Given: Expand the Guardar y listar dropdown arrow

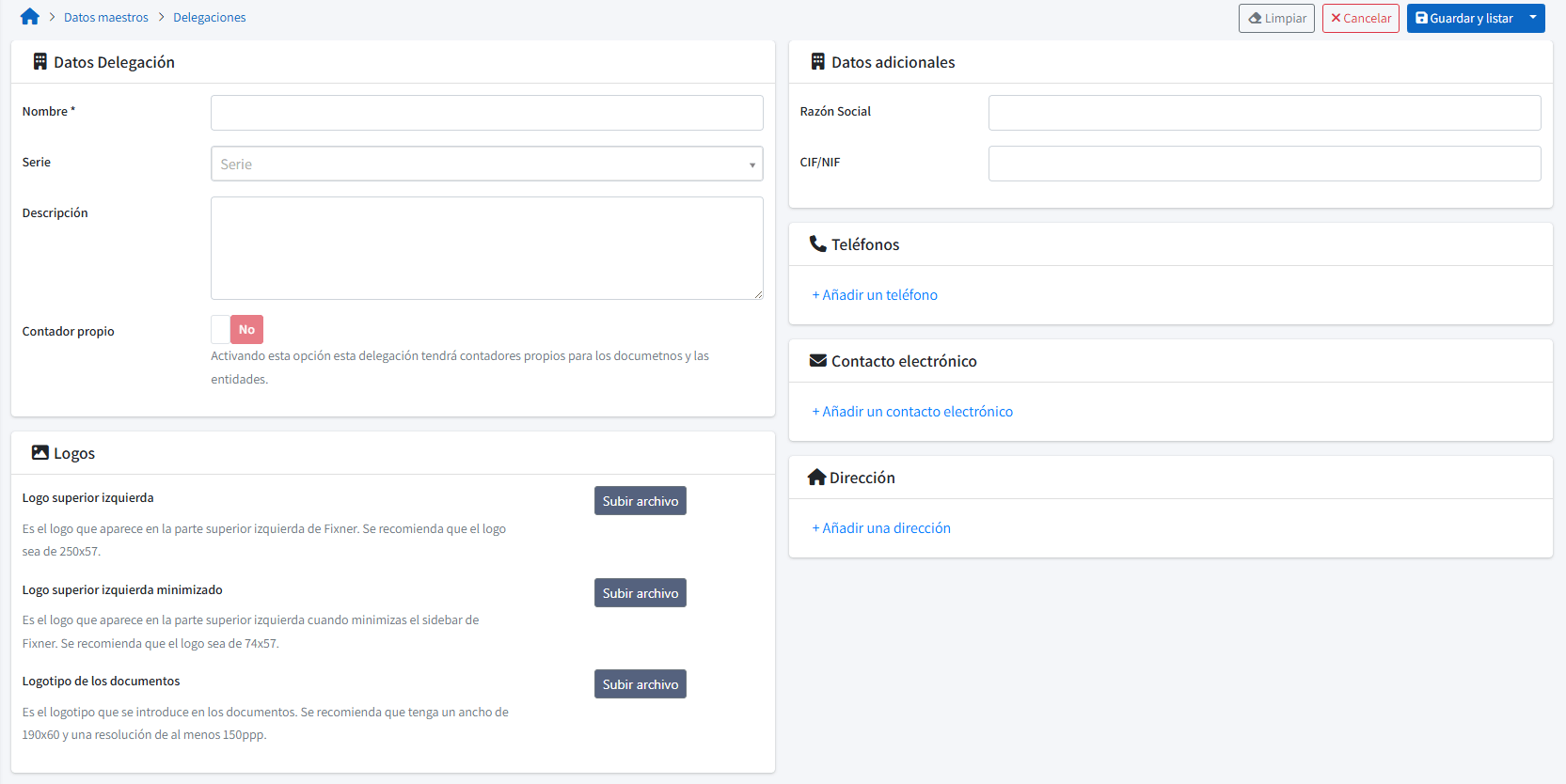Looking at the screenshot, I should pyautogui.click(x=1533, y=18).
